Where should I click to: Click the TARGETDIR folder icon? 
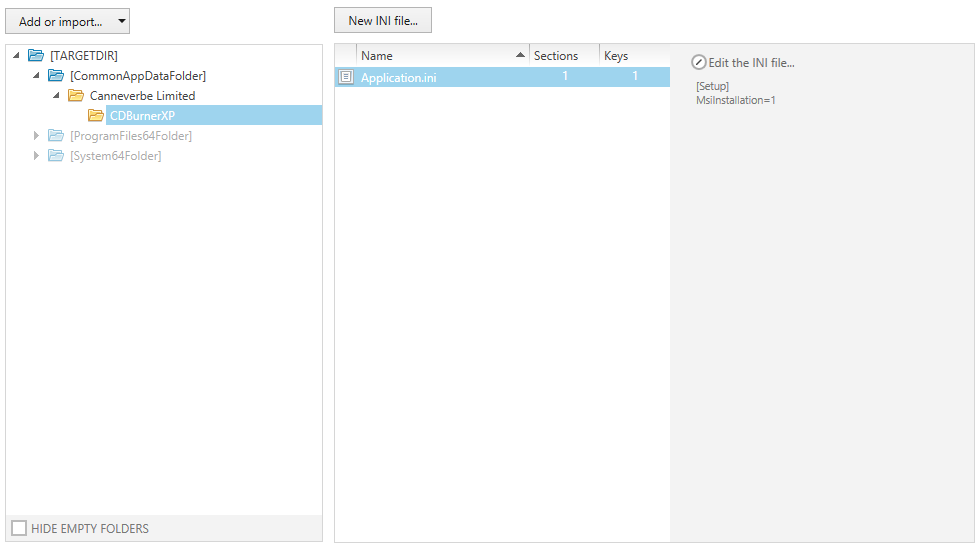36,56
